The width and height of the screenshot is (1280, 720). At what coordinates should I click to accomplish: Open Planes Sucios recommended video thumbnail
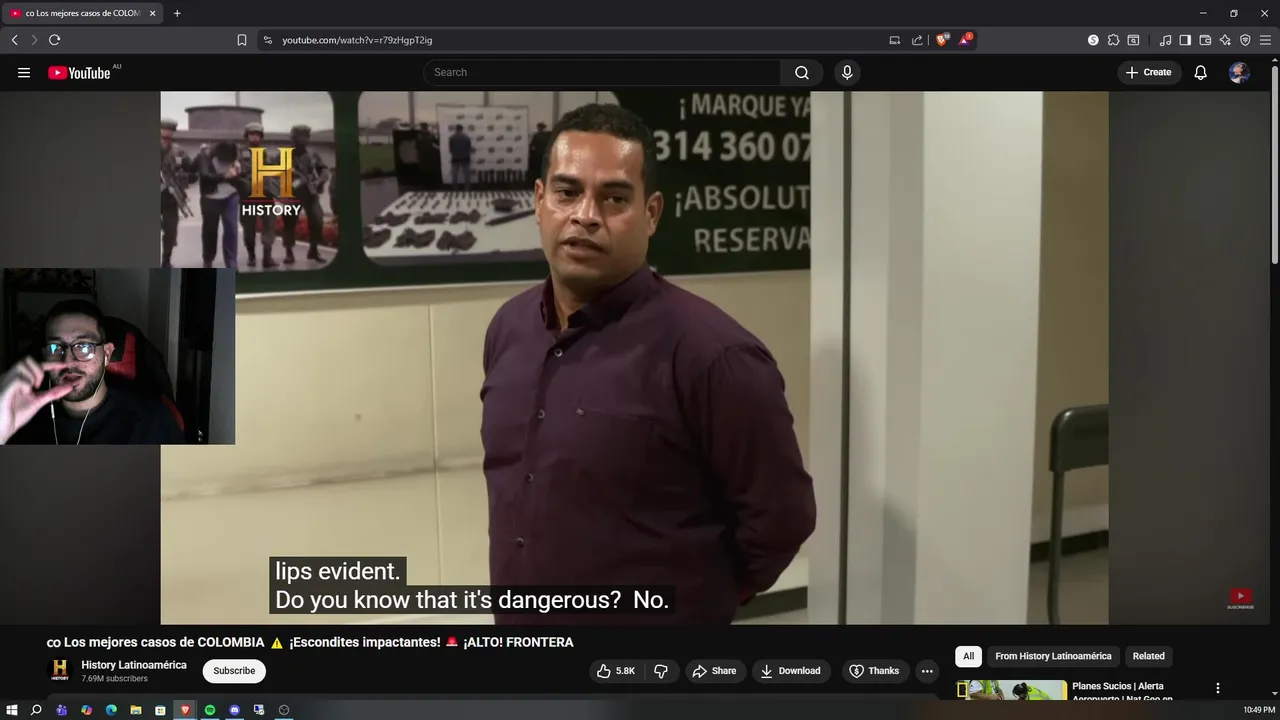click(x=1011, y=690)
